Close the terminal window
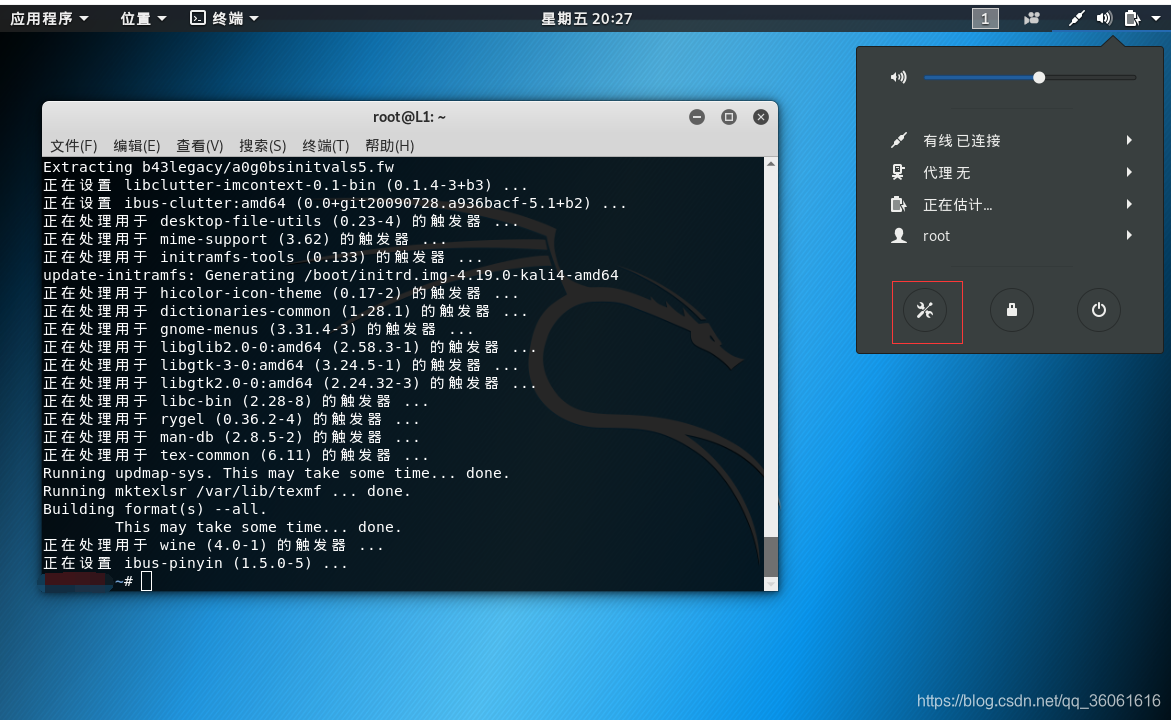 click(x=761, y=117)
